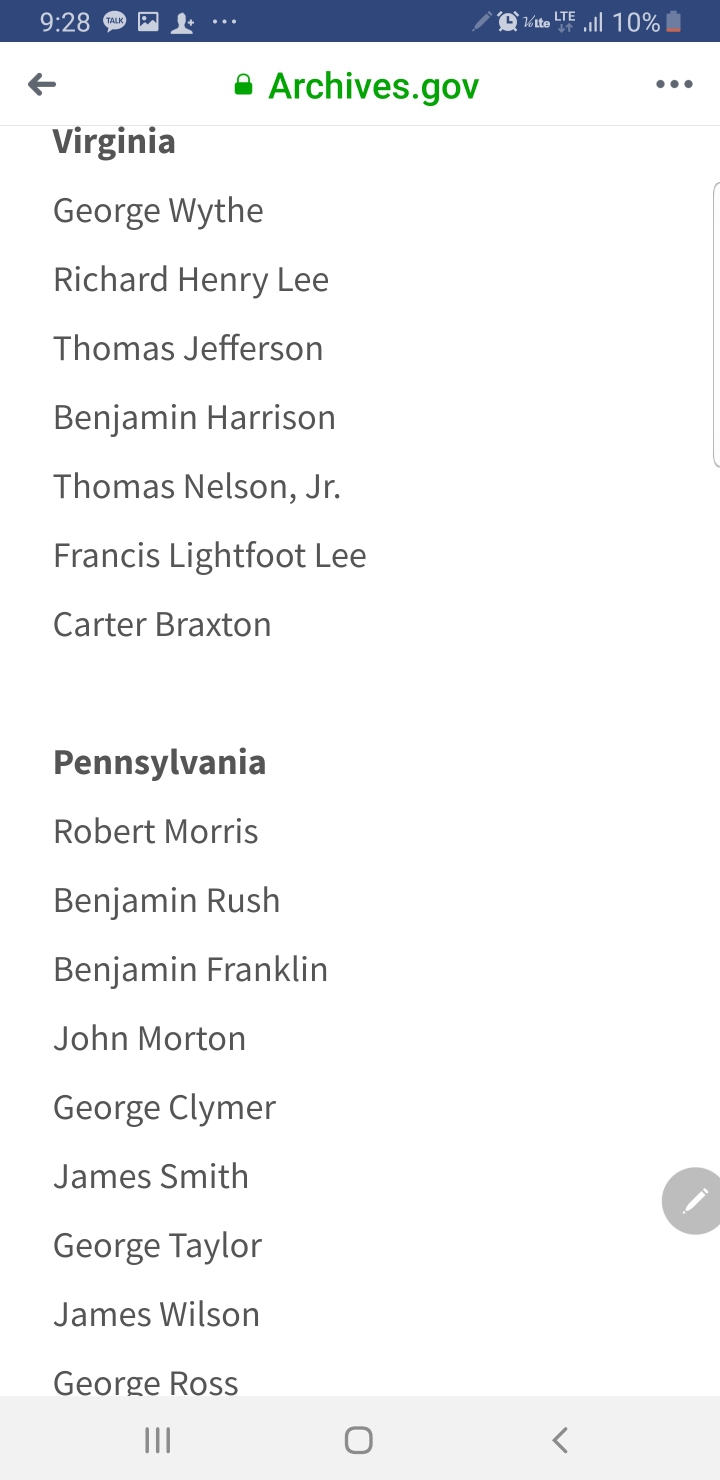This screenshot has height=1480, width=720.
Task: Tap the gallery image notification icon
Action: click(148, 22)
